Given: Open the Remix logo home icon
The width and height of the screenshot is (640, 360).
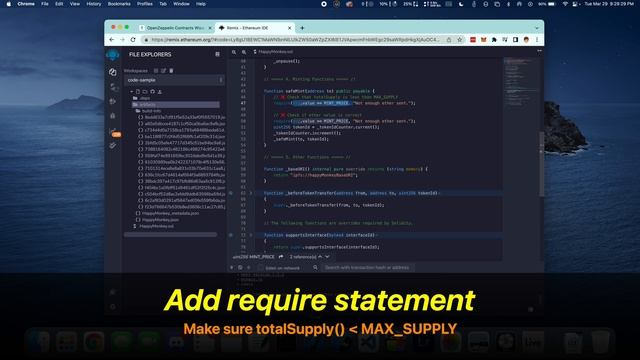Looking at the screenshot, I should 113,55.
